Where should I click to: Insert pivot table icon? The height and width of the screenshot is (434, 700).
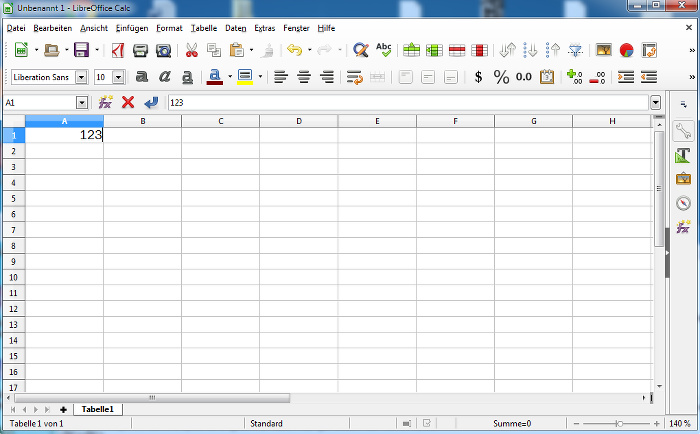[x=649, y=50]
